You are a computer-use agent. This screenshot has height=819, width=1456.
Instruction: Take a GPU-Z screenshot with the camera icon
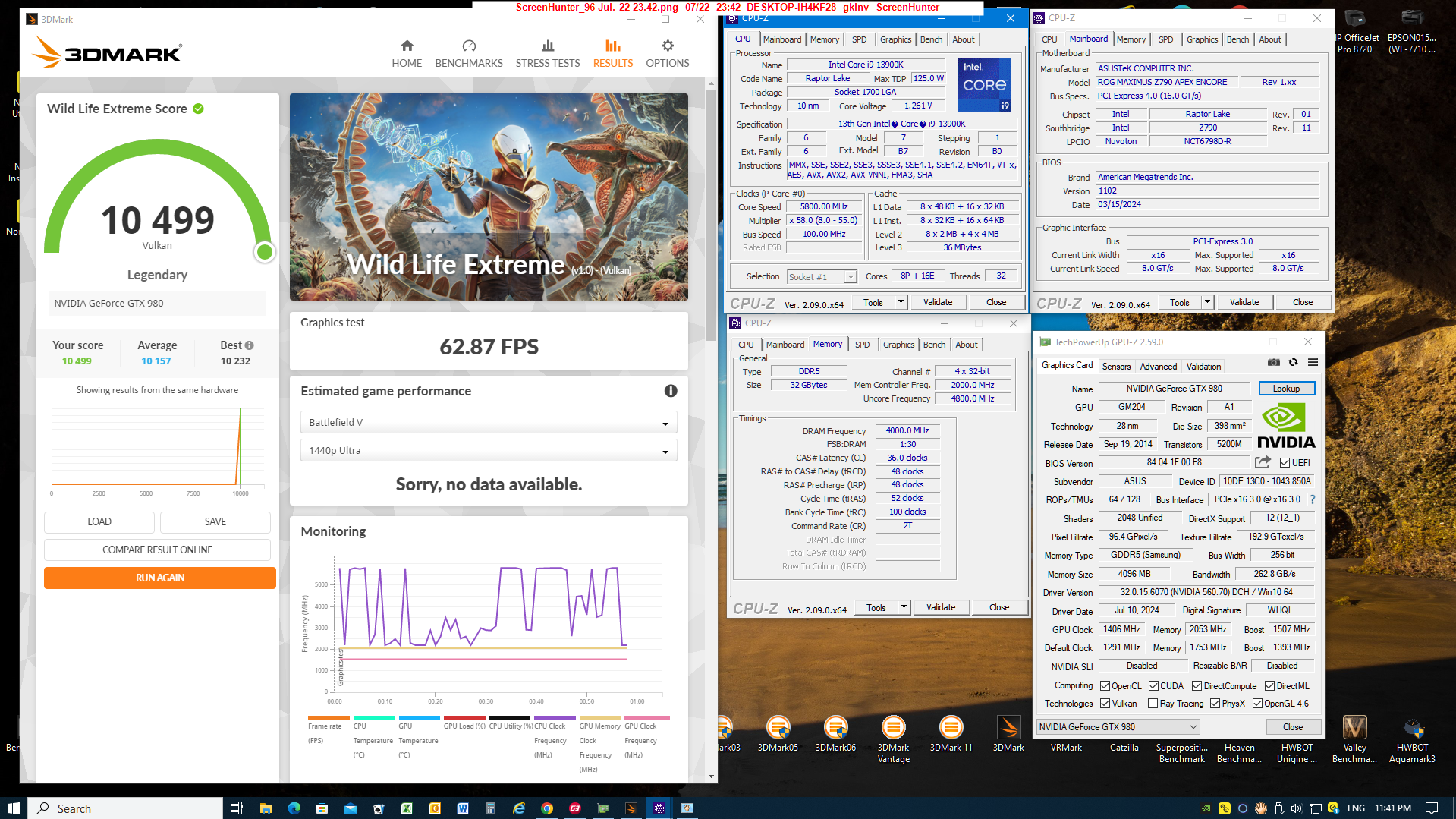1274,363
